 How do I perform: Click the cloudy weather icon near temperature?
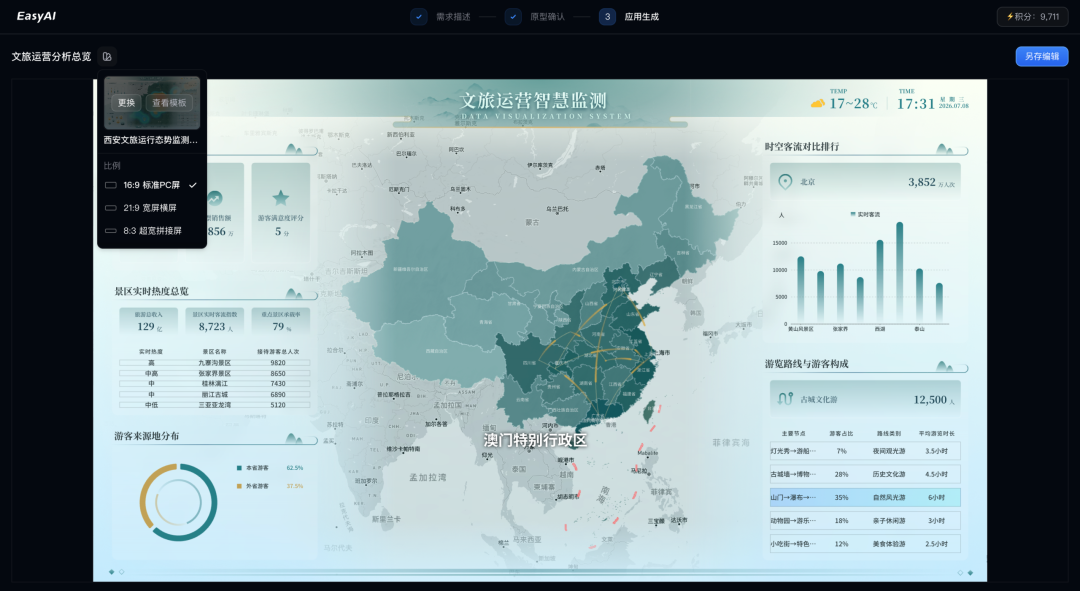click(818, 103)
